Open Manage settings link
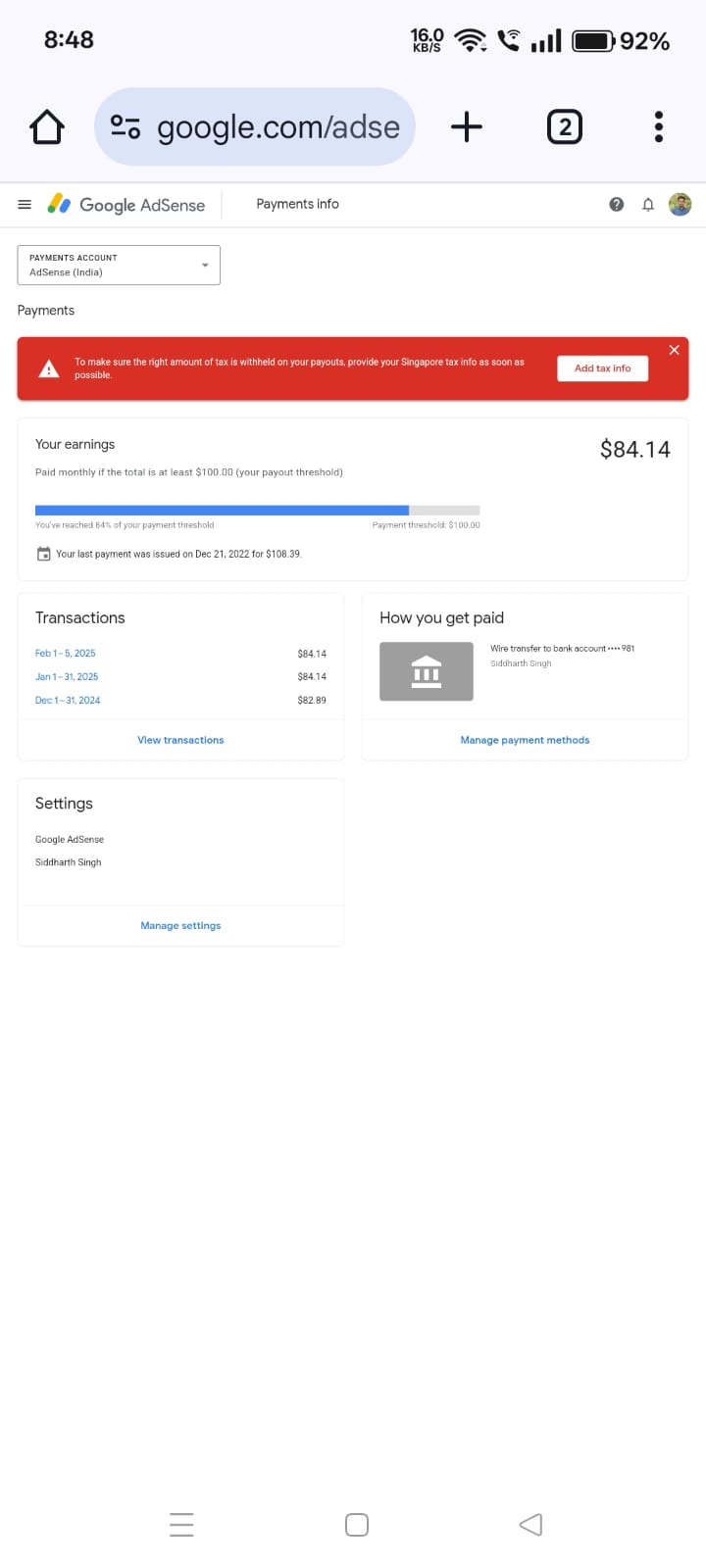 pos(180,925)
